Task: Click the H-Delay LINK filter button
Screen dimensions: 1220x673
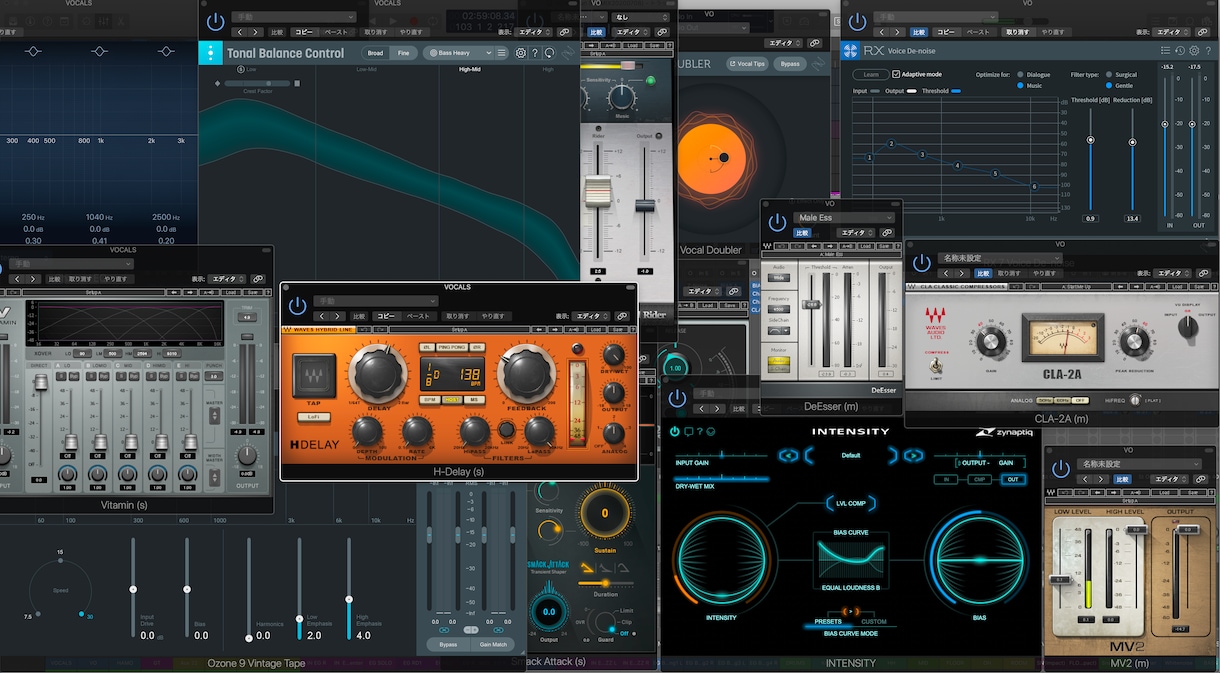Action: click(507, 431)
